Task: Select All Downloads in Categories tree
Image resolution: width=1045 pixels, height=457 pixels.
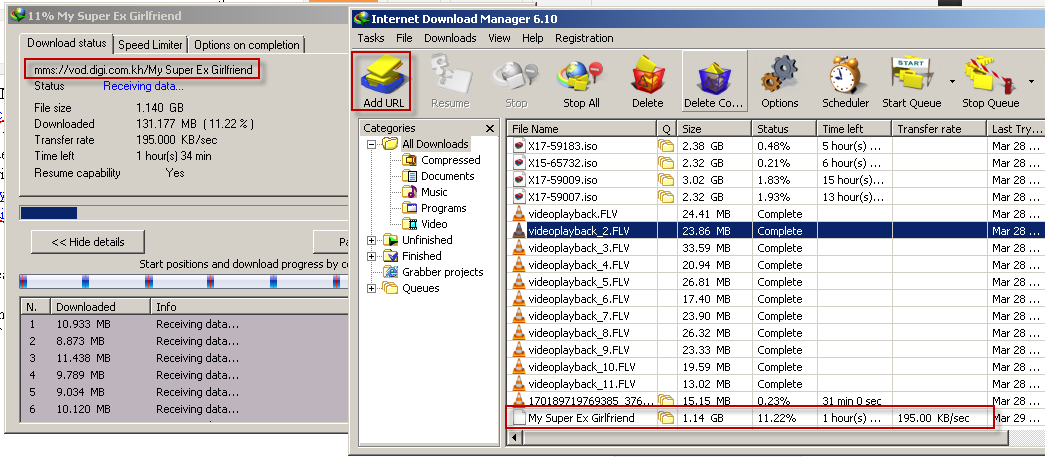Action: 435,144
